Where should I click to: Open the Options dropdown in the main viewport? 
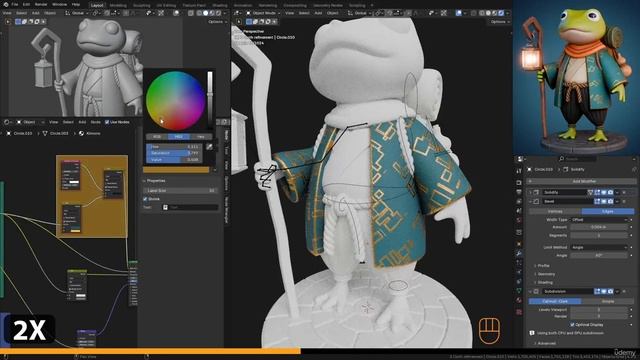click(x=499, y=22)
